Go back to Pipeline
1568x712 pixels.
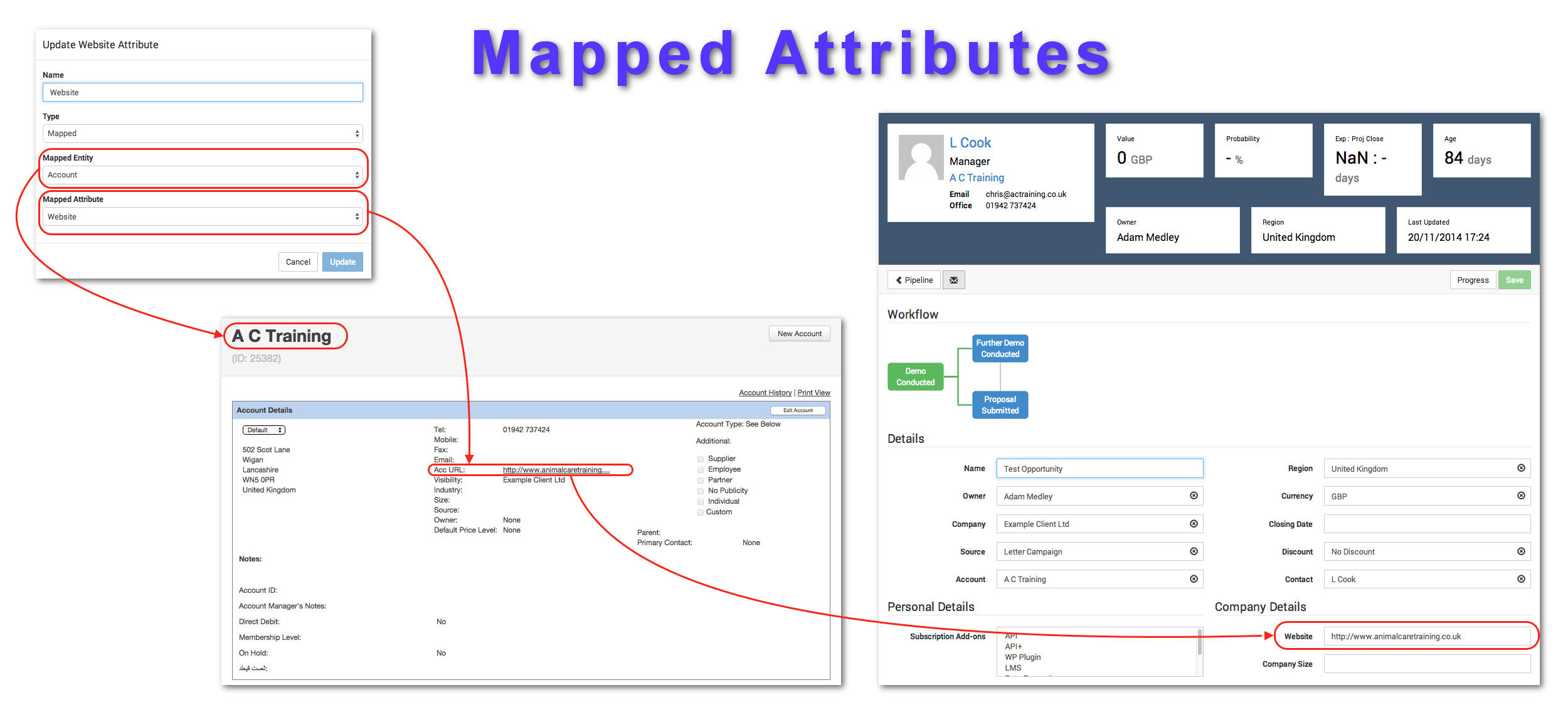coord(914,280)
